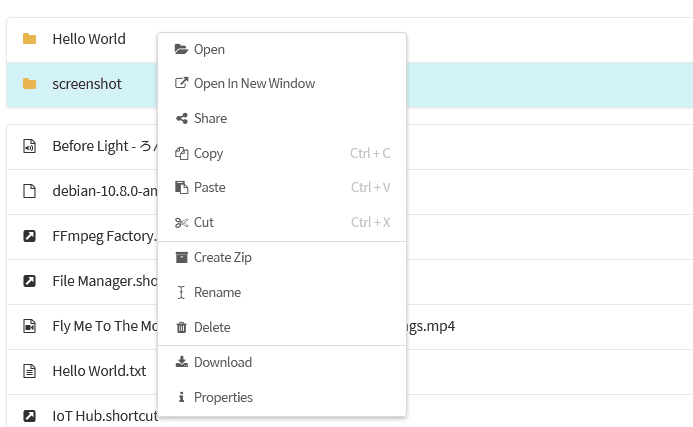The image size is (693, 427).
Task: Click the open-folder icon beside Open
Action: [181, 49]
